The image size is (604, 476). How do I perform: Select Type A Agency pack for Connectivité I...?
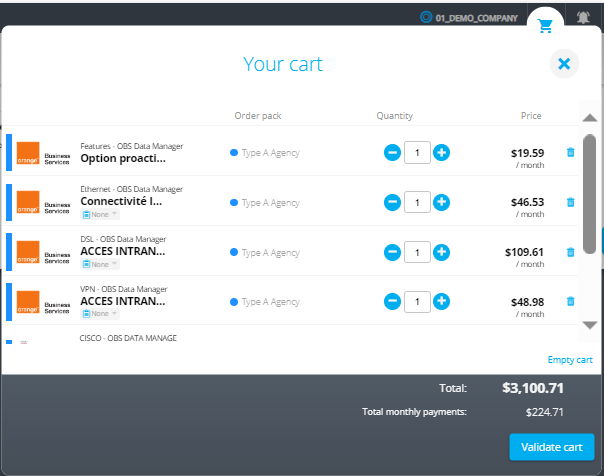click(265, 203)
